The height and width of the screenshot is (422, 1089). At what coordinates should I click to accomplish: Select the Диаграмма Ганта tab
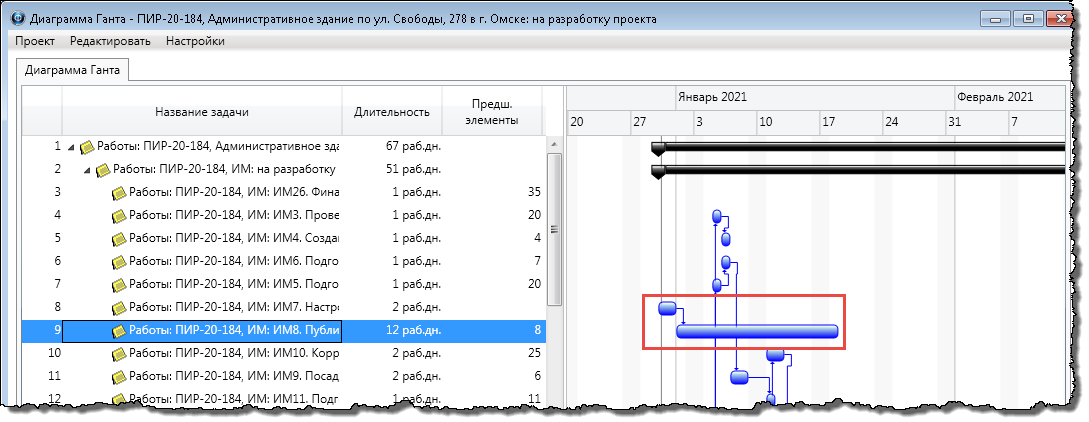[72, 71]
